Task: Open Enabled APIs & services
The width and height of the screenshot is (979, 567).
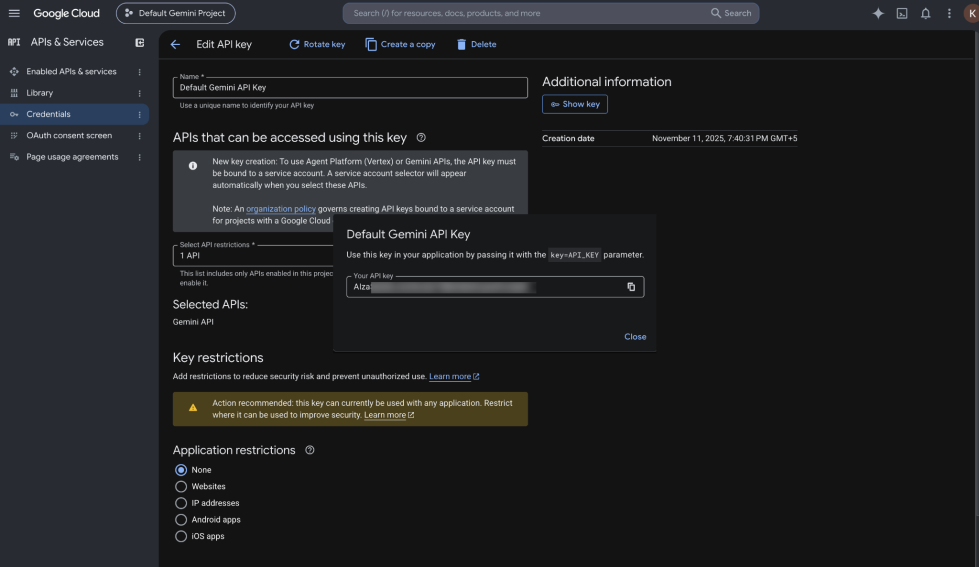Action: coord(71,72)
